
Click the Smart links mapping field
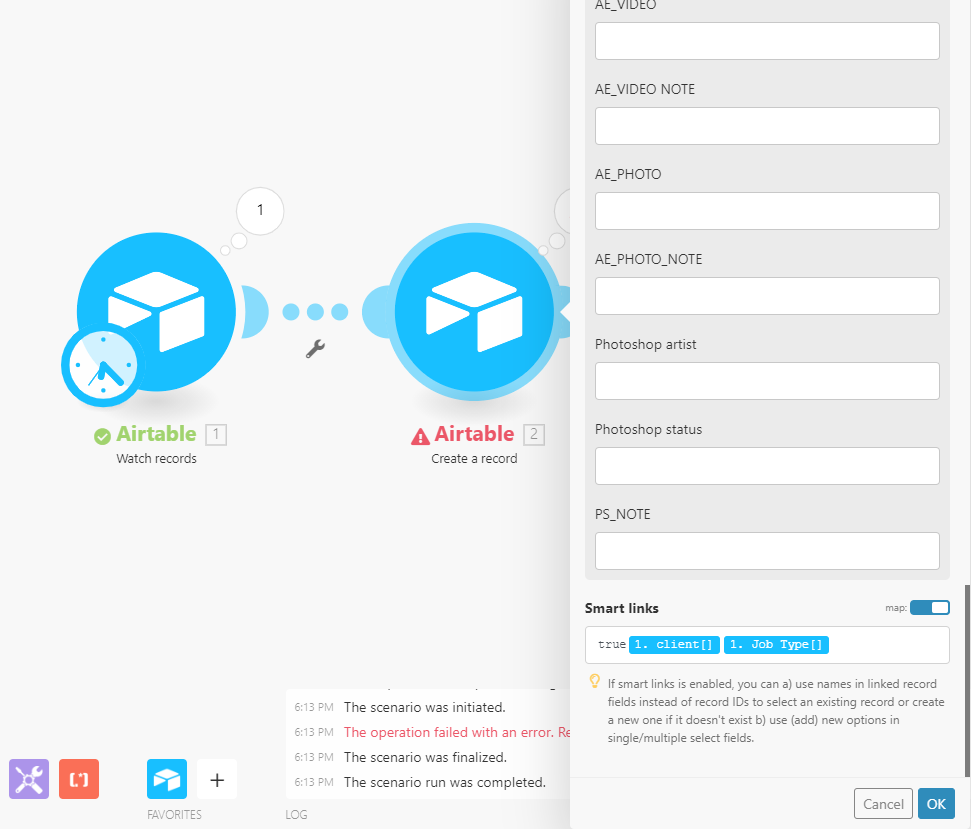click(767, 645)
